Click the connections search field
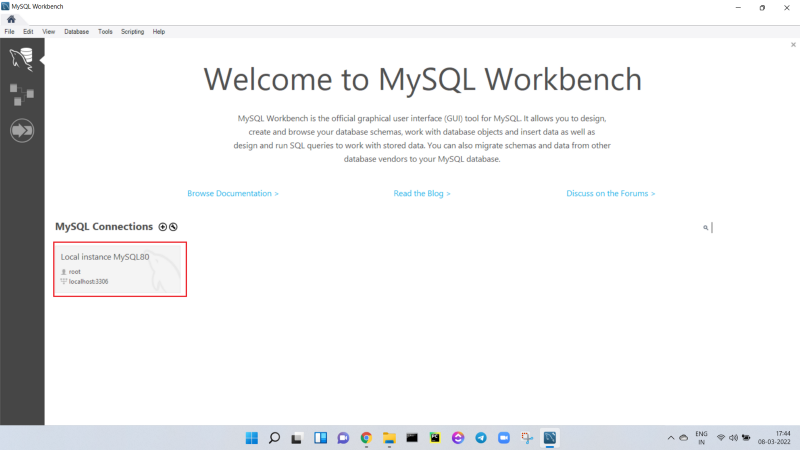 pyautogui.click(x=709, y=228)
